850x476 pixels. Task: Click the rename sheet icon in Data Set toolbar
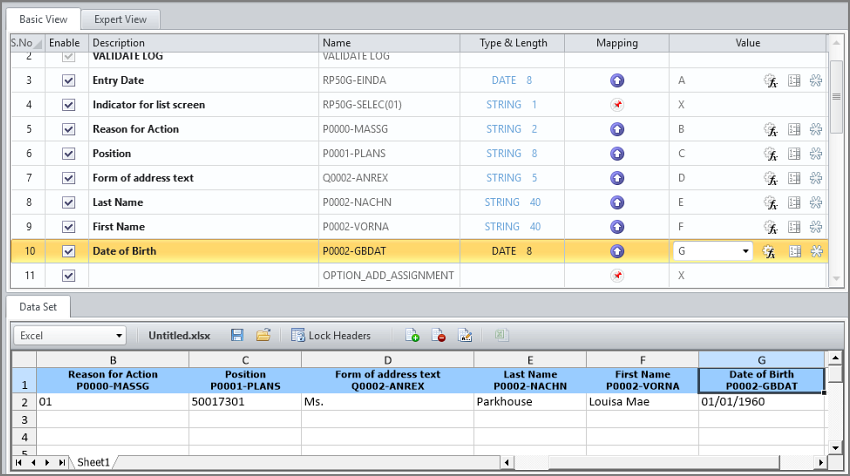tap(465, 336)
